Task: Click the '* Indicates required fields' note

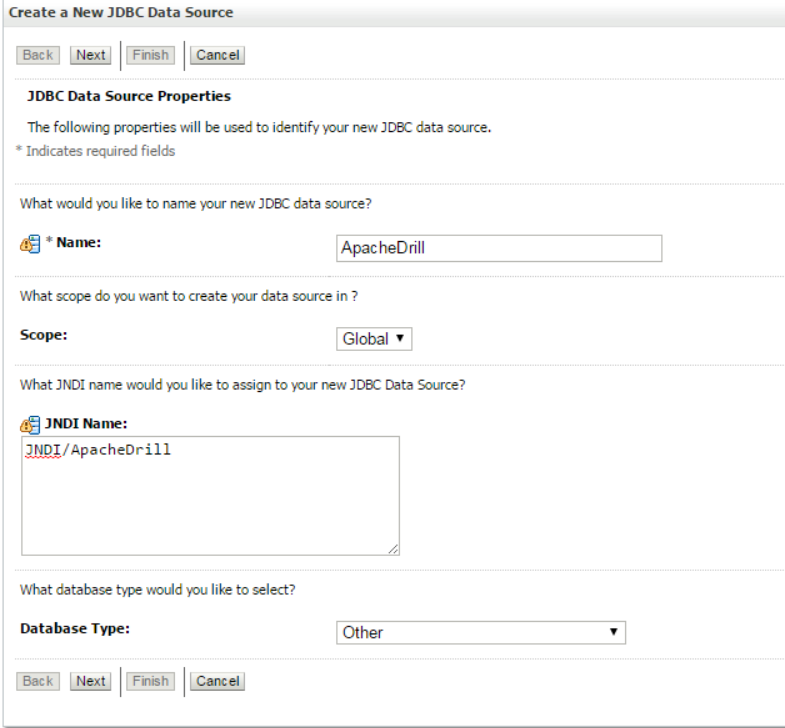Action: coord(96,151)
